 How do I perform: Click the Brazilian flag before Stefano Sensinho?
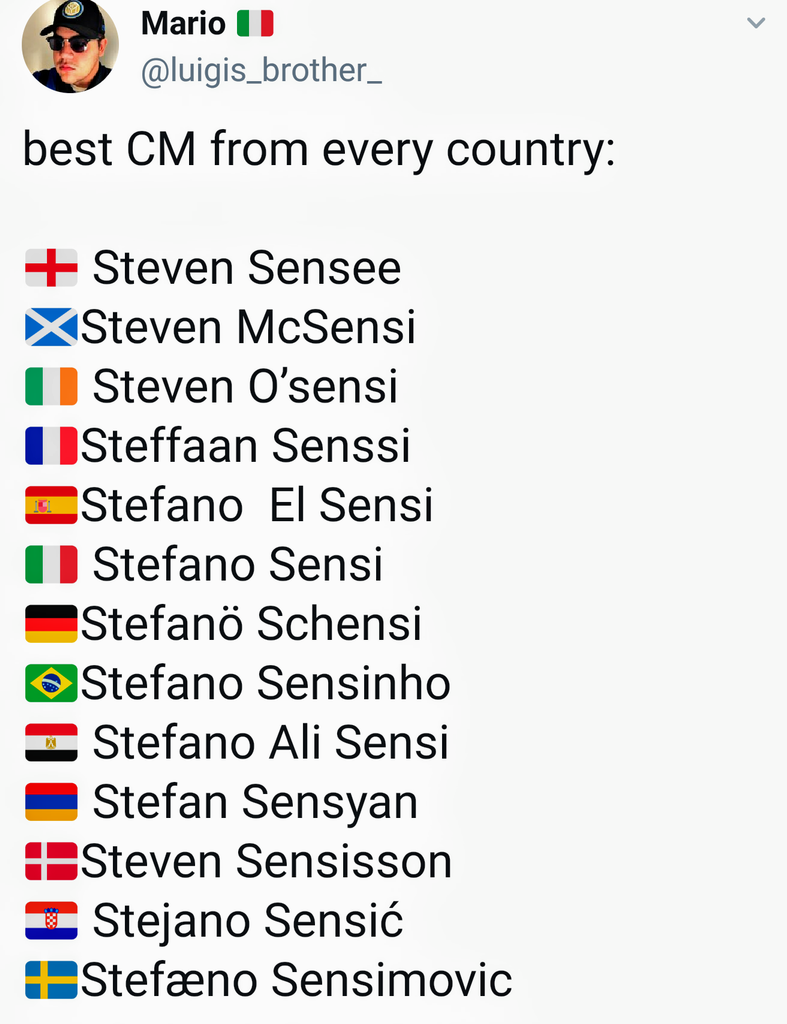(51, 683)
